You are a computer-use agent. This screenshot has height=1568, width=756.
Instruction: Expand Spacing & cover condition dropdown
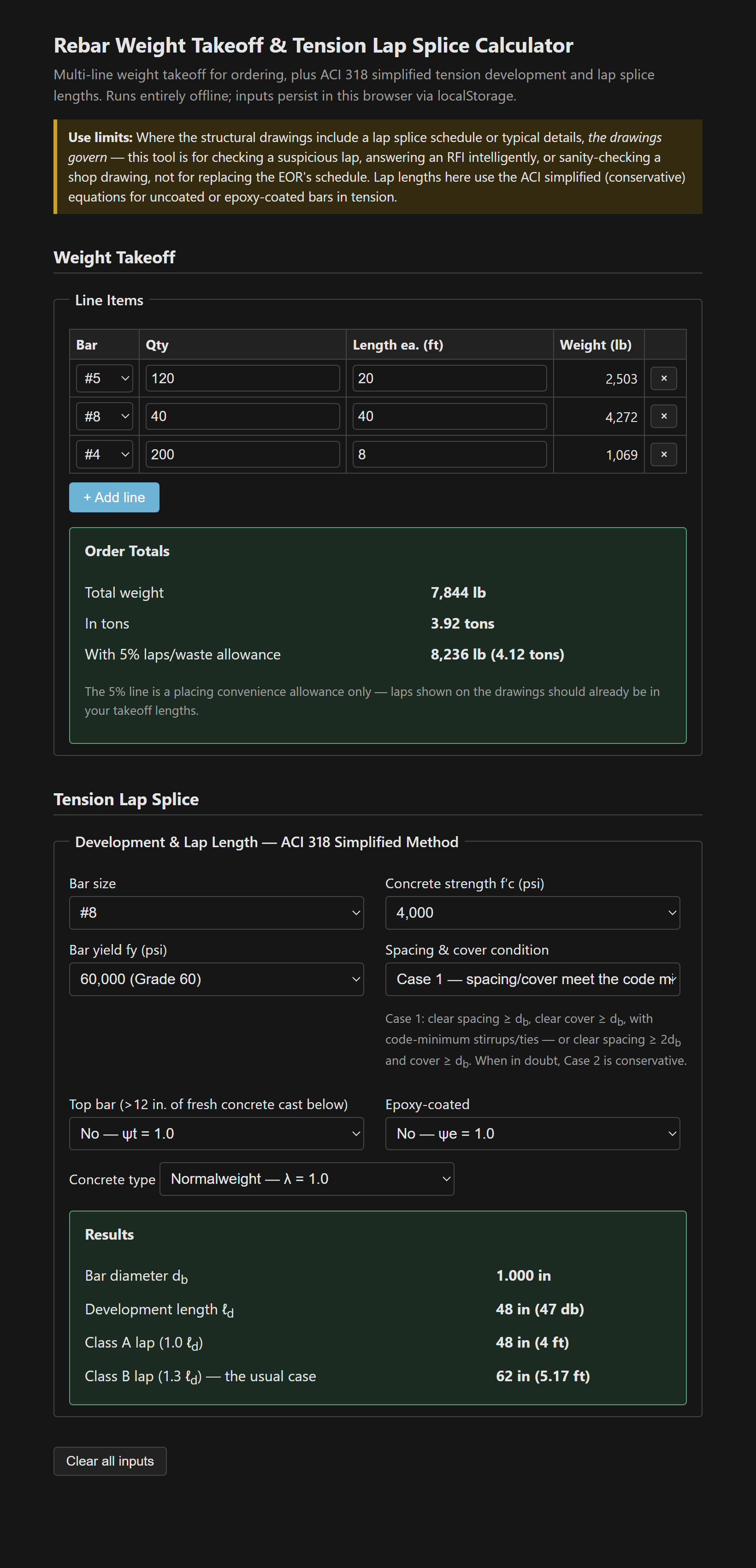[532, 979]
